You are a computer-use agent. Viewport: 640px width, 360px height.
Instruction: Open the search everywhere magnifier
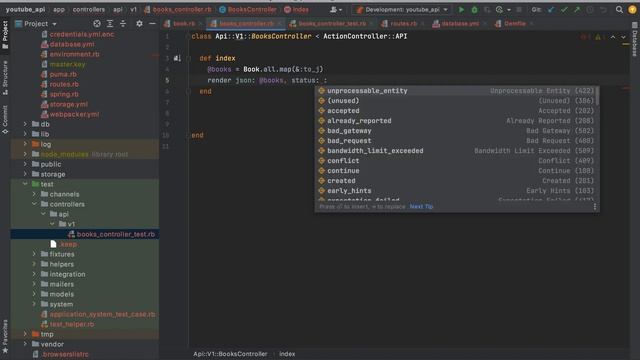click(619, 9)
